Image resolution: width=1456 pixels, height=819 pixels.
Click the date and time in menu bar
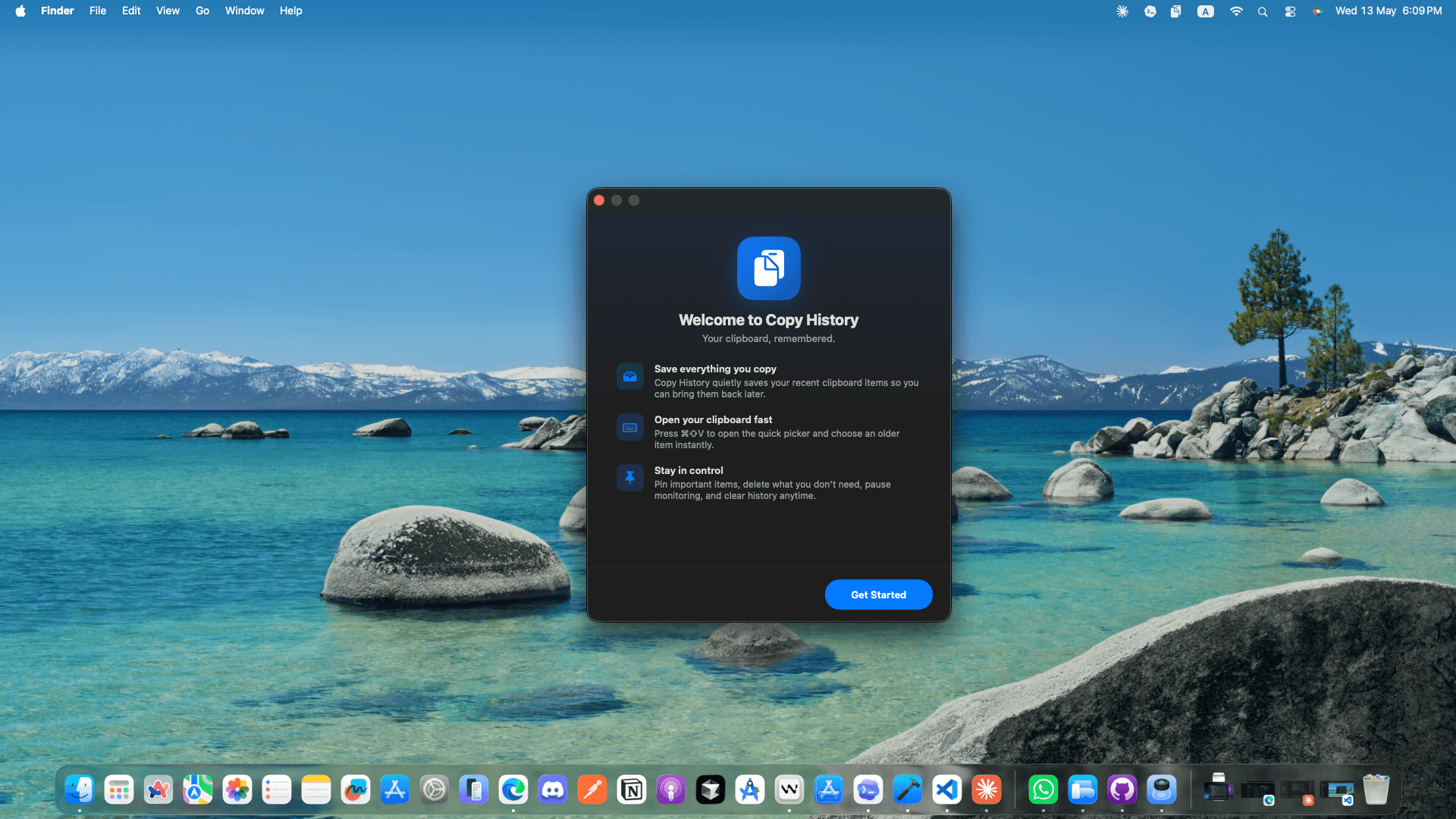coord(1389,11)
